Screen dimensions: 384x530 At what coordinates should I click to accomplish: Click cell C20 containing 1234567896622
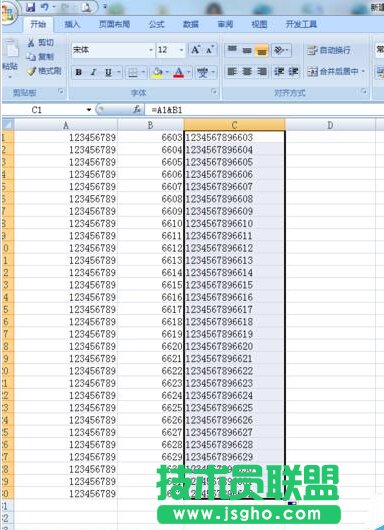235,371
